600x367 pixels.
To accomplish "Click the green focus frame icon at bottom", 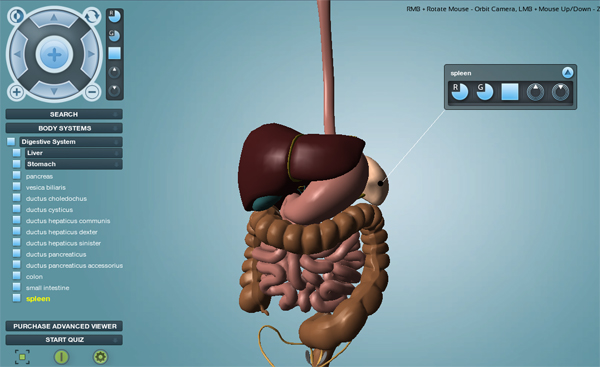I will pyautogui.click(x=22, y=357).
